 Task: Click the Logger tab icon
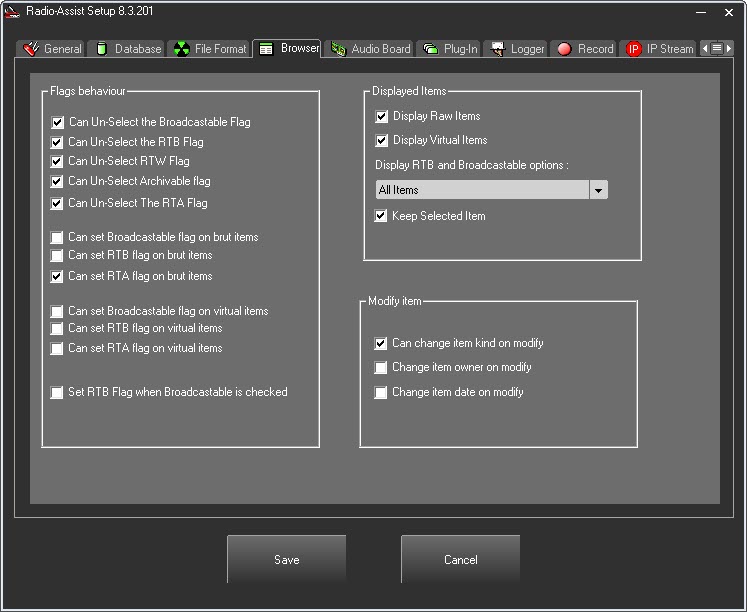pyautogui.click(x=498, y=49)
